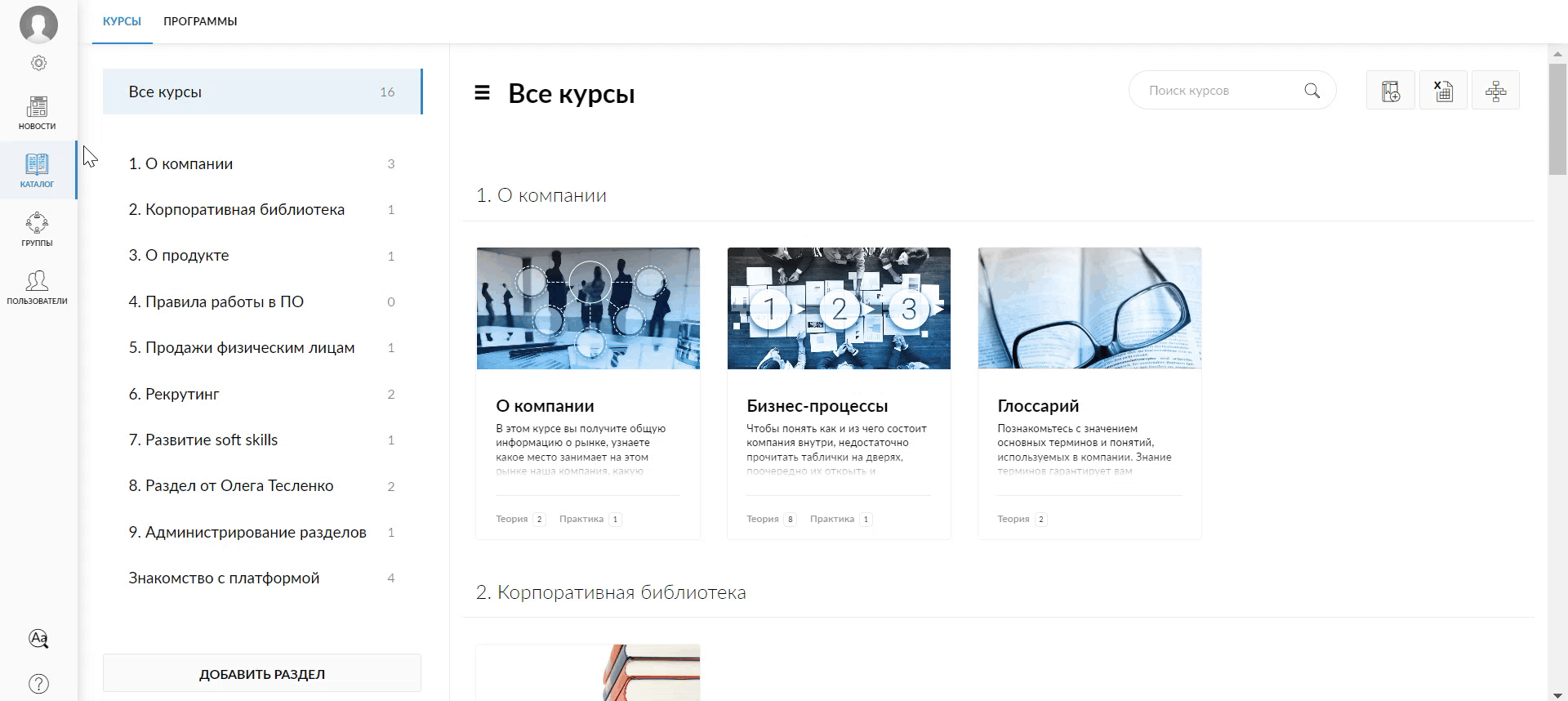Click the Добавить раздел button
Screen dimensions: 1568x701
click(x=262, y=673)
